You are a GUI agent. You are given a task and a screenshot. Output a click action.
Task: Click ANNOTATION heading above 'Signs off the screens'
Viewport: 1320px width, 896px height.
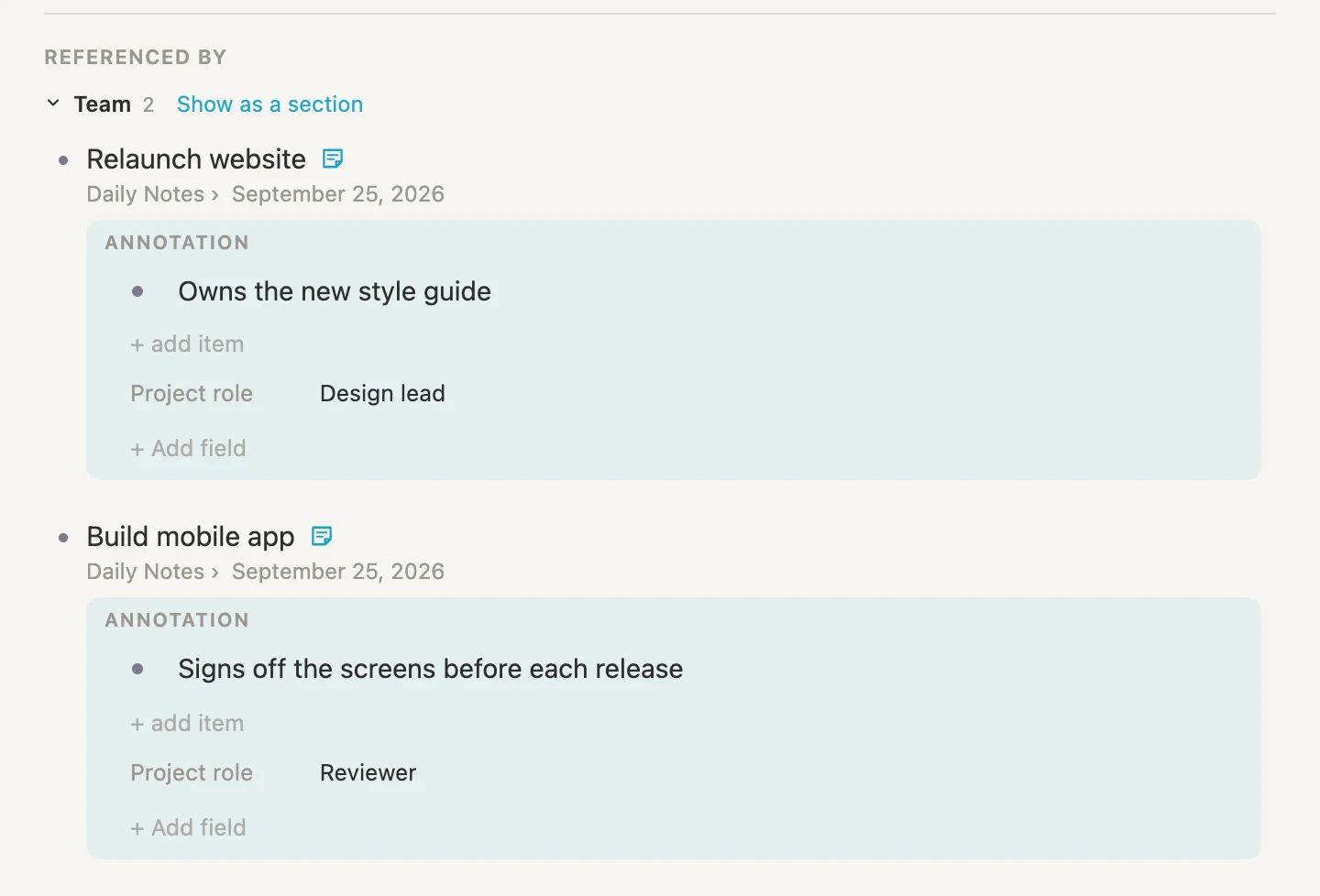click(x=177, y=620)
